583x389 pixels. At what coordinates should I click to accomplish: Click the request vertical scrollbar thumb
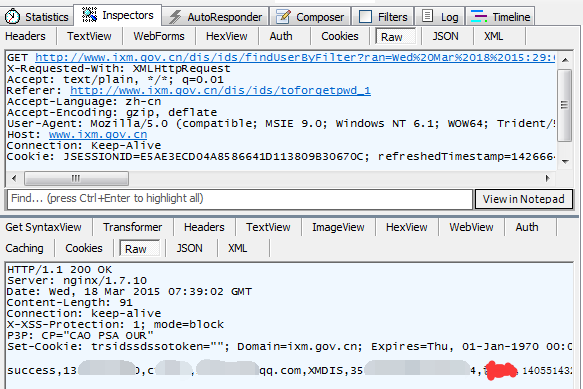[x=565, y=105]
